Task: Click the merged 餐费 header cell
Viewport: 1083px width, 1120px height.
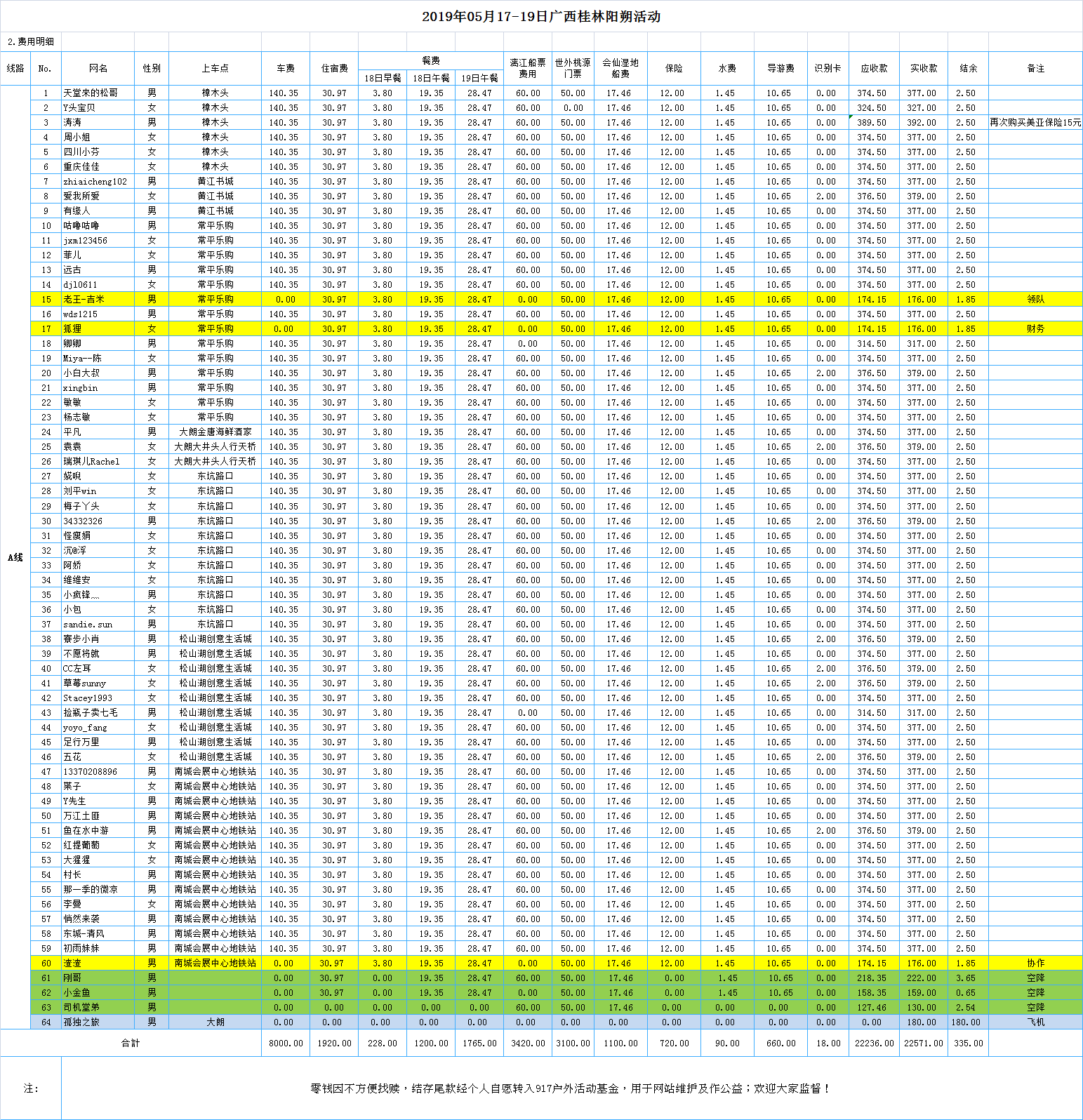Action: point(430,60)
